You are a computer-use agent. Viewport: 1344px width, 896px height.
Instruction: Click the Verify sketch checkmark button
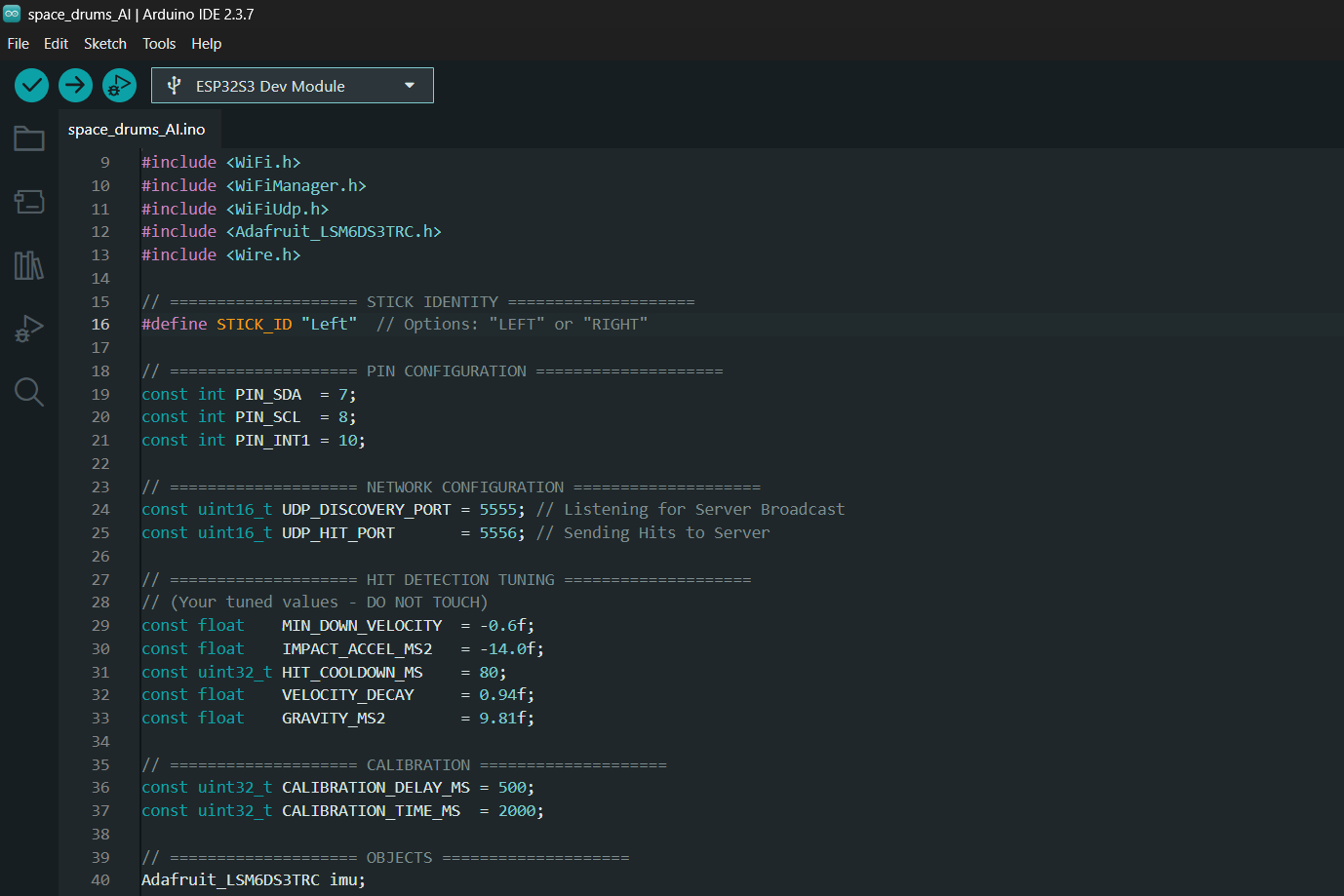32,86
